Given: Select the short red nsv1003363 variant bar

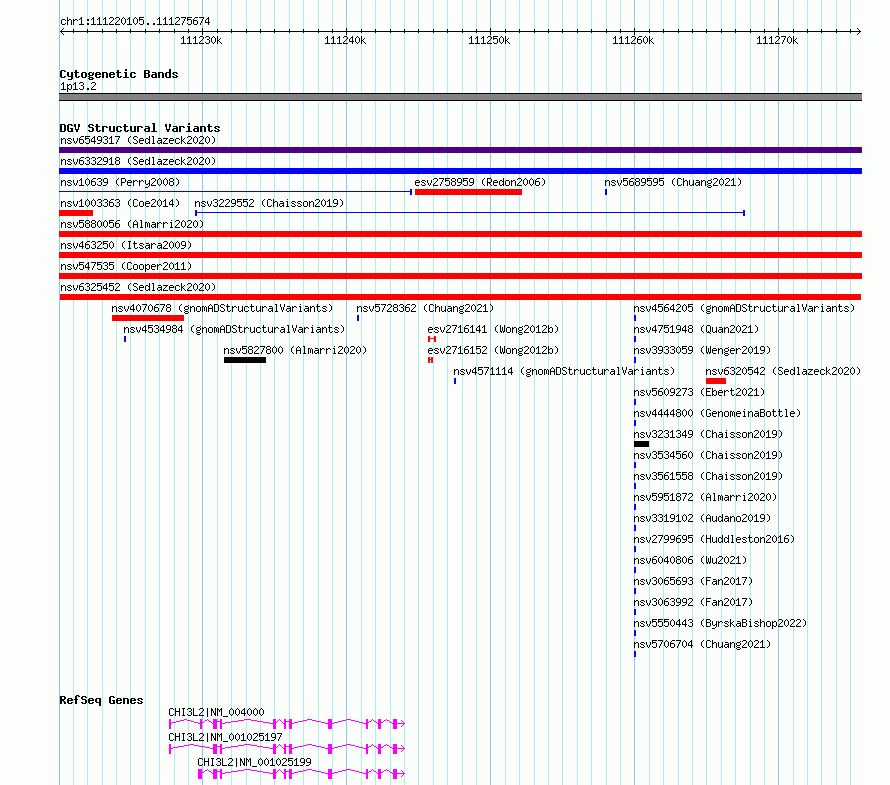Looking at the screenshot, I should click(76, 213).
